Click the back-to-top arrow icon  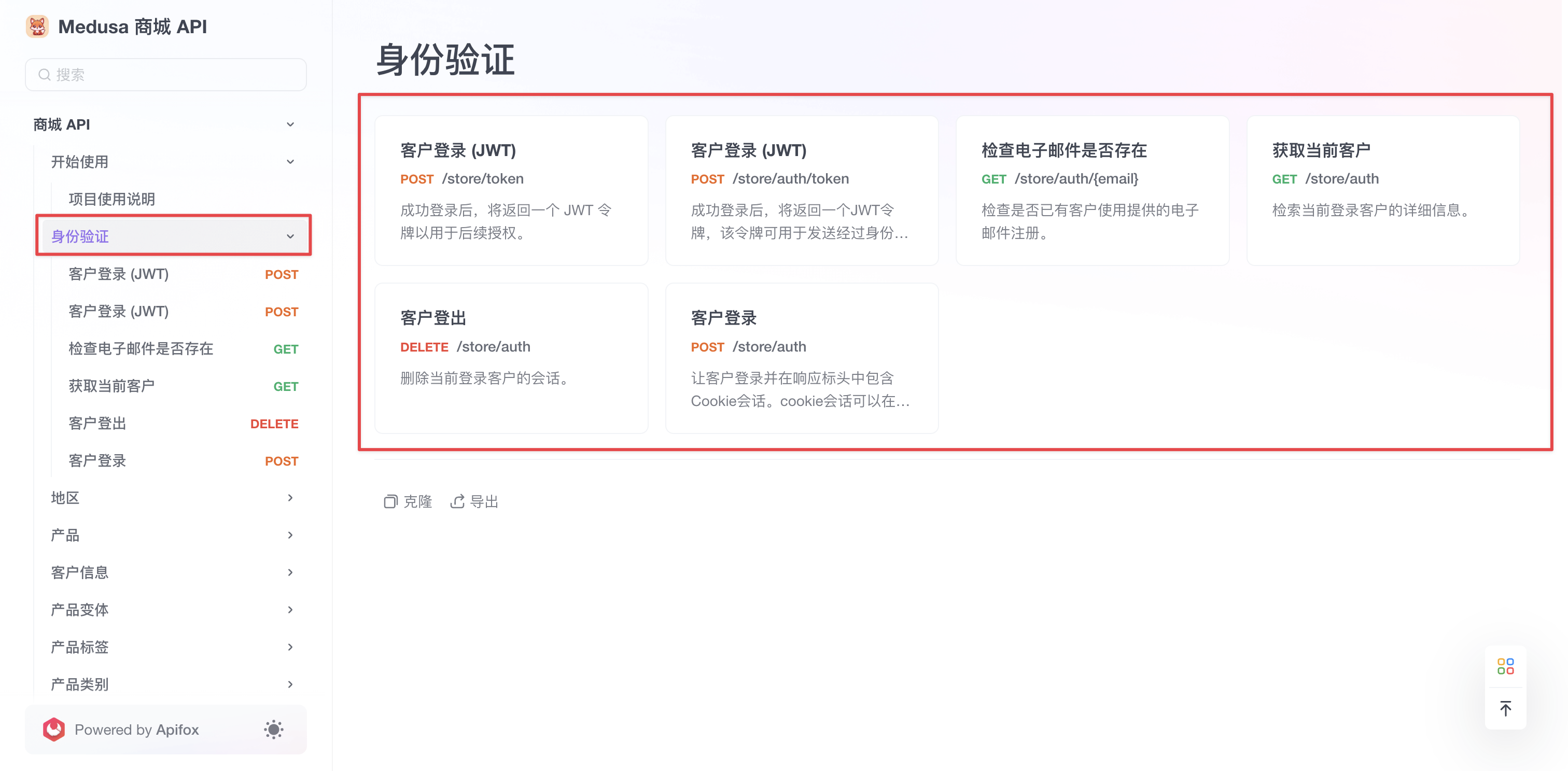(x=1505, y=708)
